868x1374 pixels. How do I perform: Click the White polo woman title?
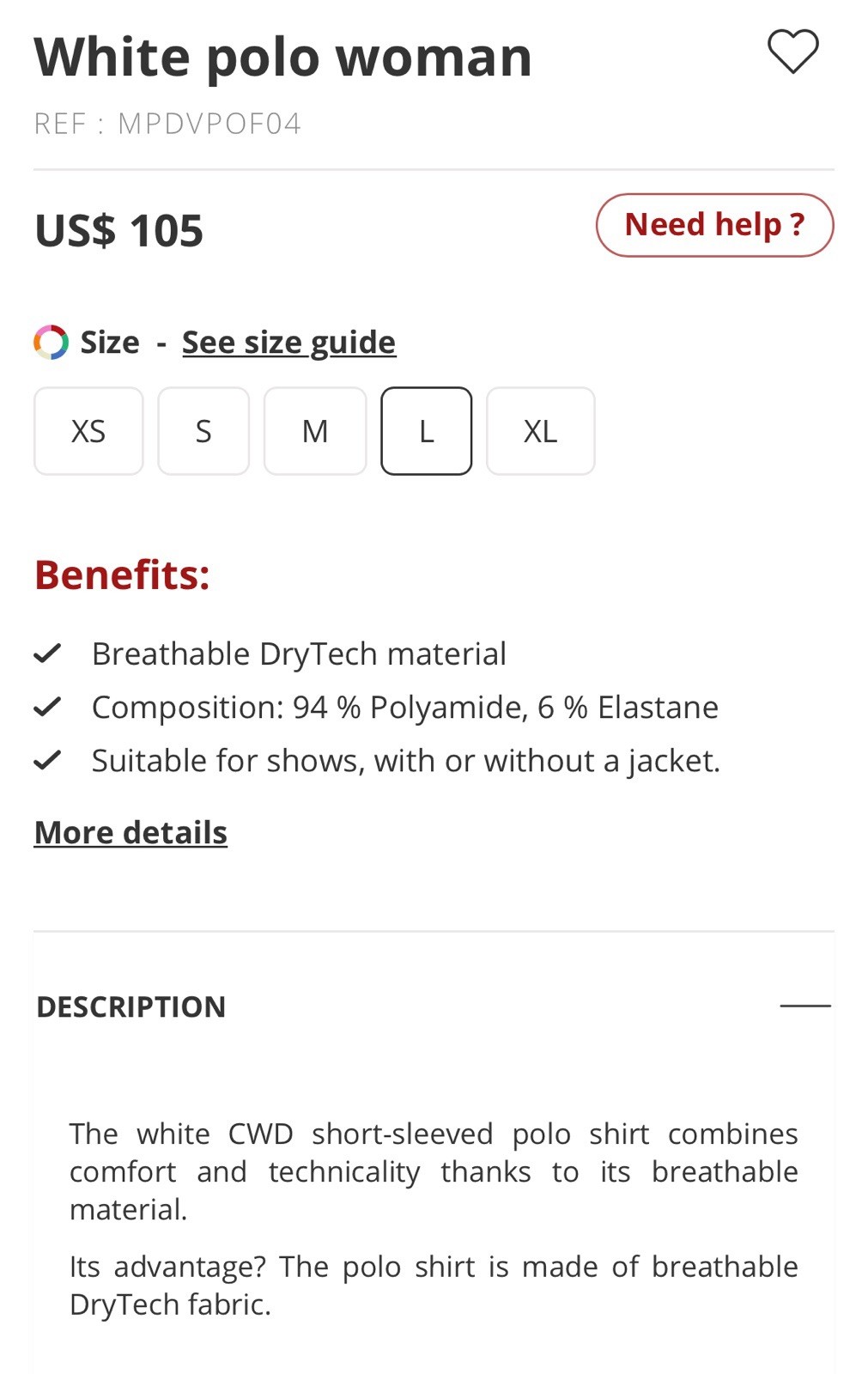coord(282,57)
